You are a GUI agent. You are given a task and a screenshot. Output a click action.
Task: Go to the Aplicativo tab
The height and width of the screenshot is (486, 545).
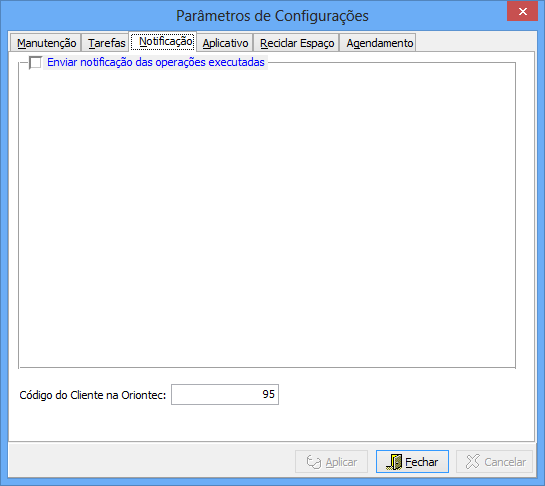225,43
